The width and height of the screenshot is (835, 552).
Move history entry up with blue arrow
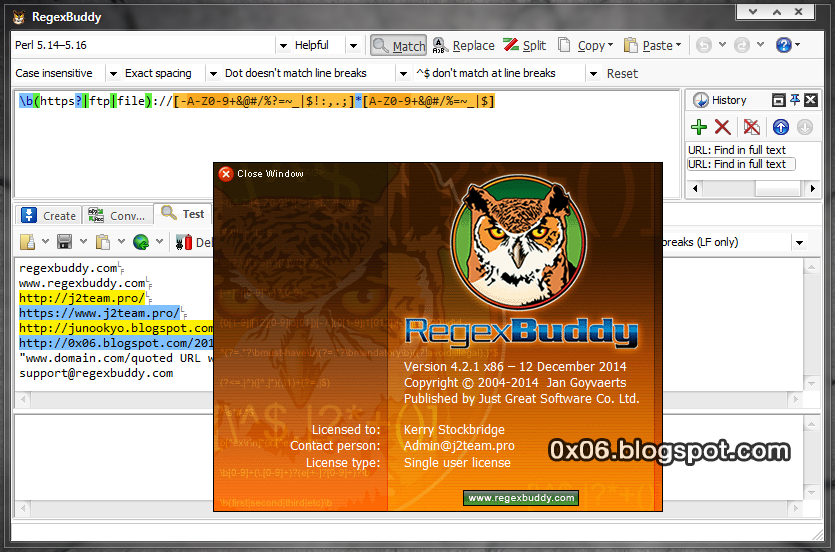tap(781, 127)
